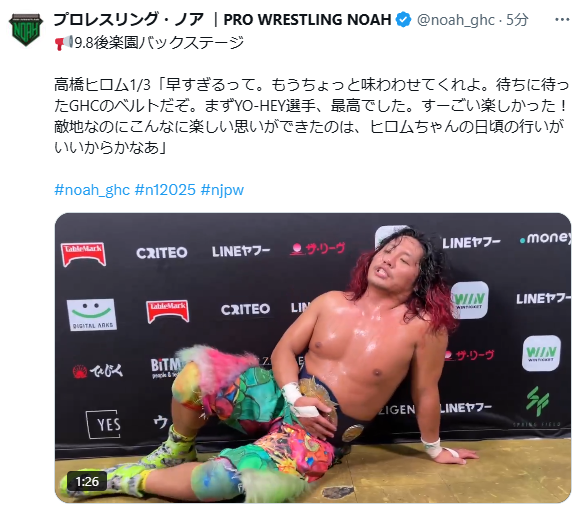
Task: Follow the #n12025 hashtag
Action: tap(165, 190)
